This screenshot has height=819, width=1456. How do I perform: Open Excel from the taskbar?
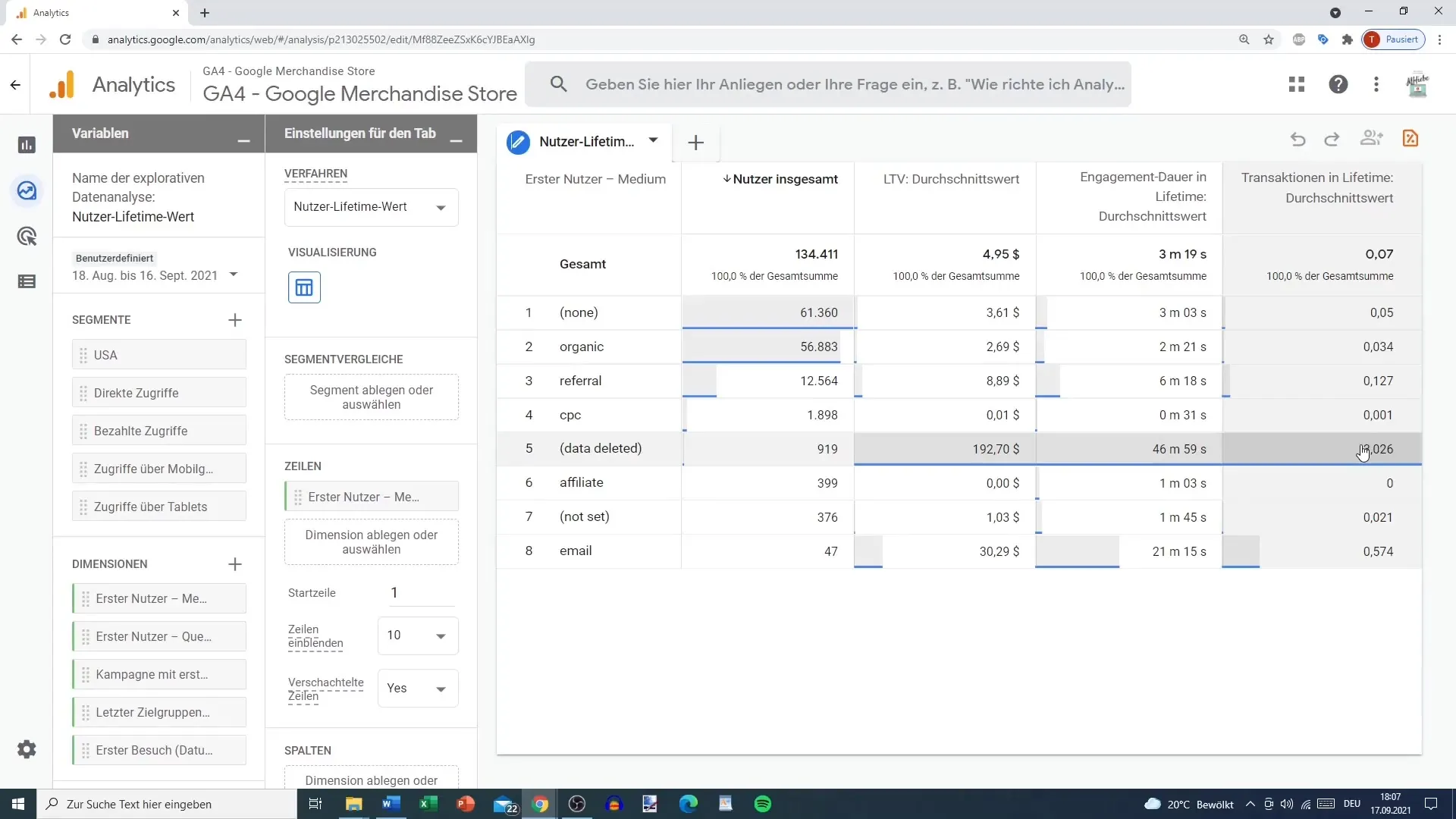point(428,804)
